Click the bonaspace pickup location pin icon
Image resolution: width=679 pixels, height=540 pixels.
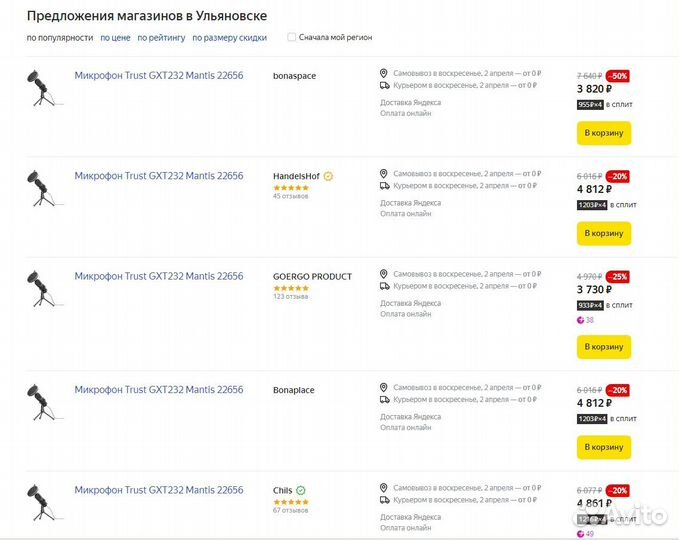tap(384, 73)
